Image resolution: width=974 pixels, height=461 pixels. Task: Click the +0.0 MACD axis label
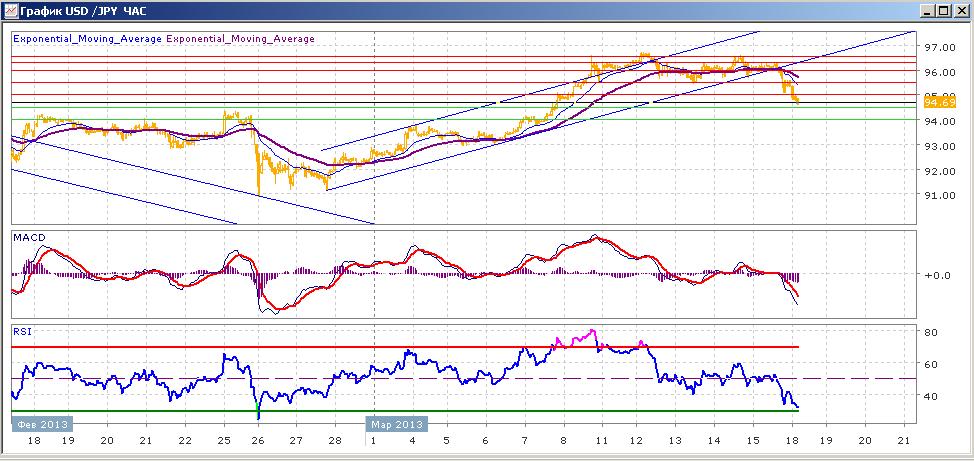[x=937, y=275]
